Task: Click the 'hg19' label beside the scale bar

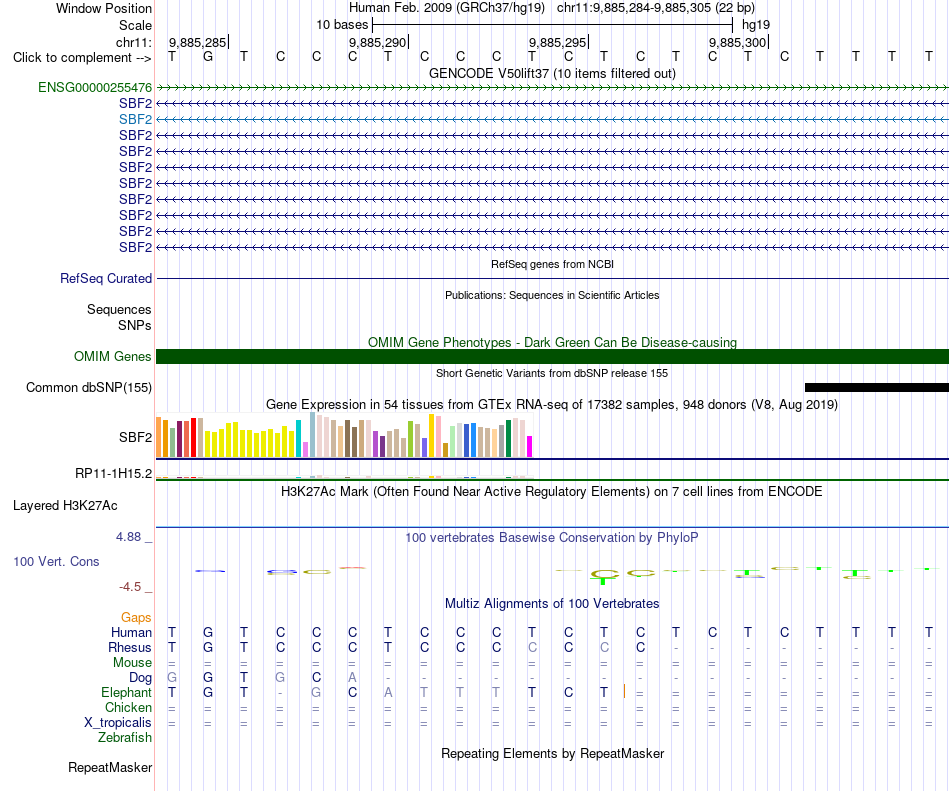Action: [x=756, y=25]
